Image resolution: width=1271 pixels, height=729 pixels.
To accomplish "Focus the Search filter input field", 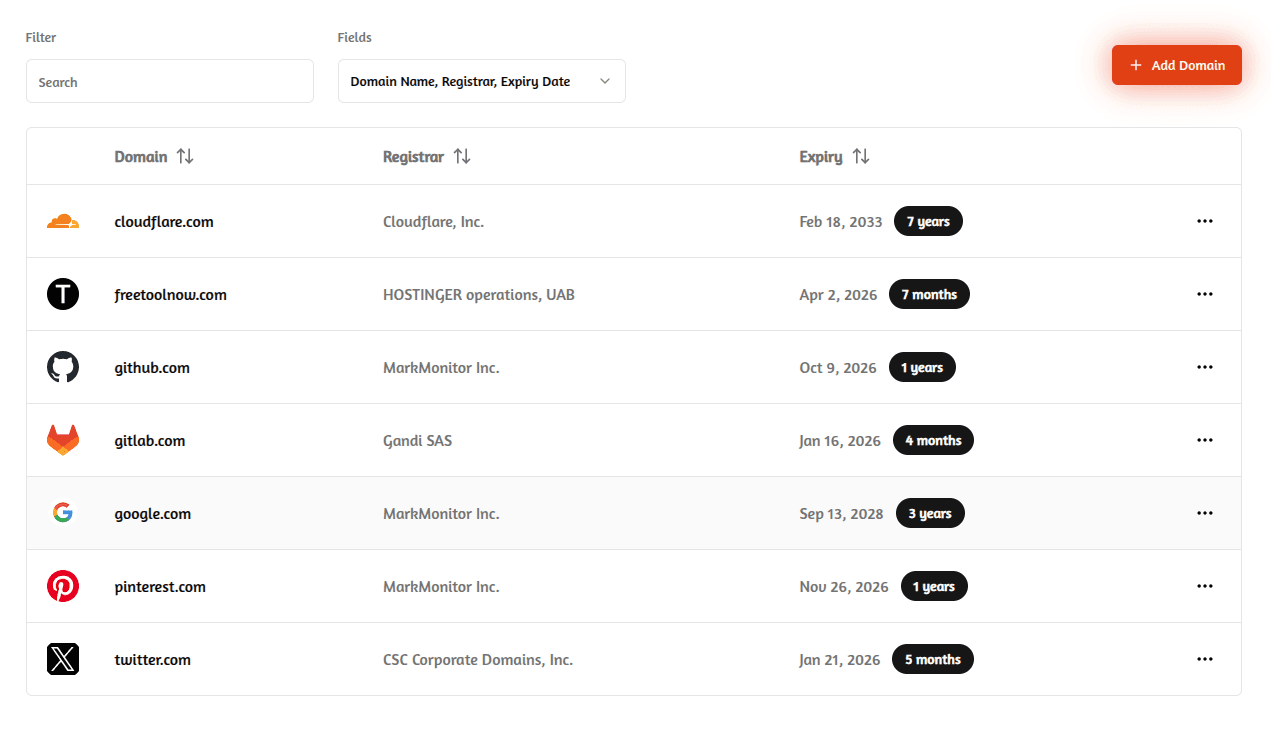I will (x=170, y=81).
